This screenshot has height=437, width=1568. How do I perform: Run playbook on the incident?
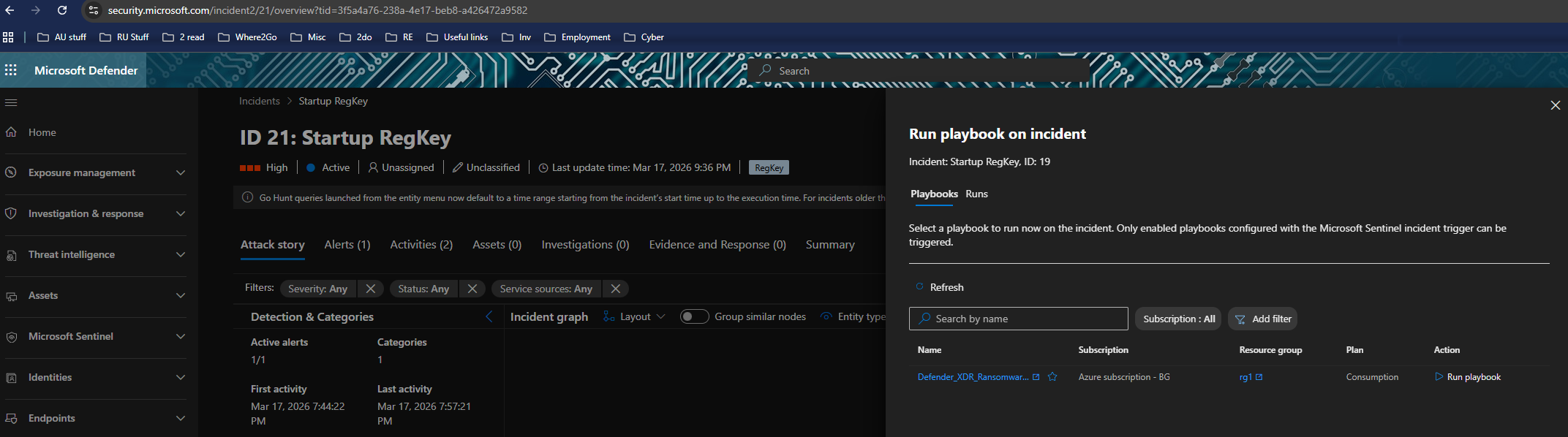point(1467,377)
